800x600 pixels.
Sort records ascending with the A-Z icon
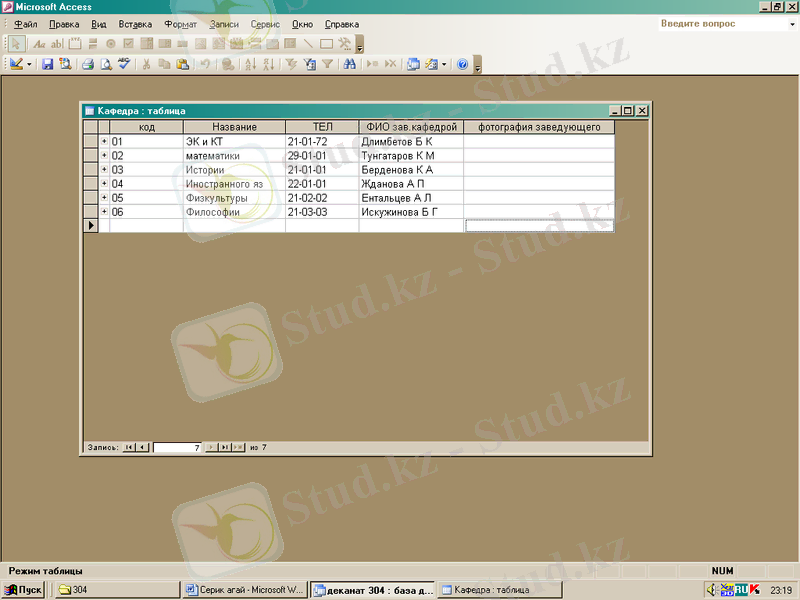[x=251, y=64]
